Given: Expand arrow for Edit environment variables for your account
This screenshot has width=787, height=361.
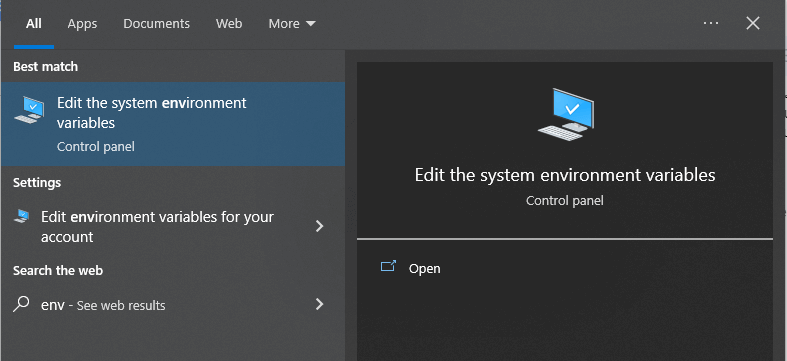Looking at the screenshot, I should pos(319,226).
